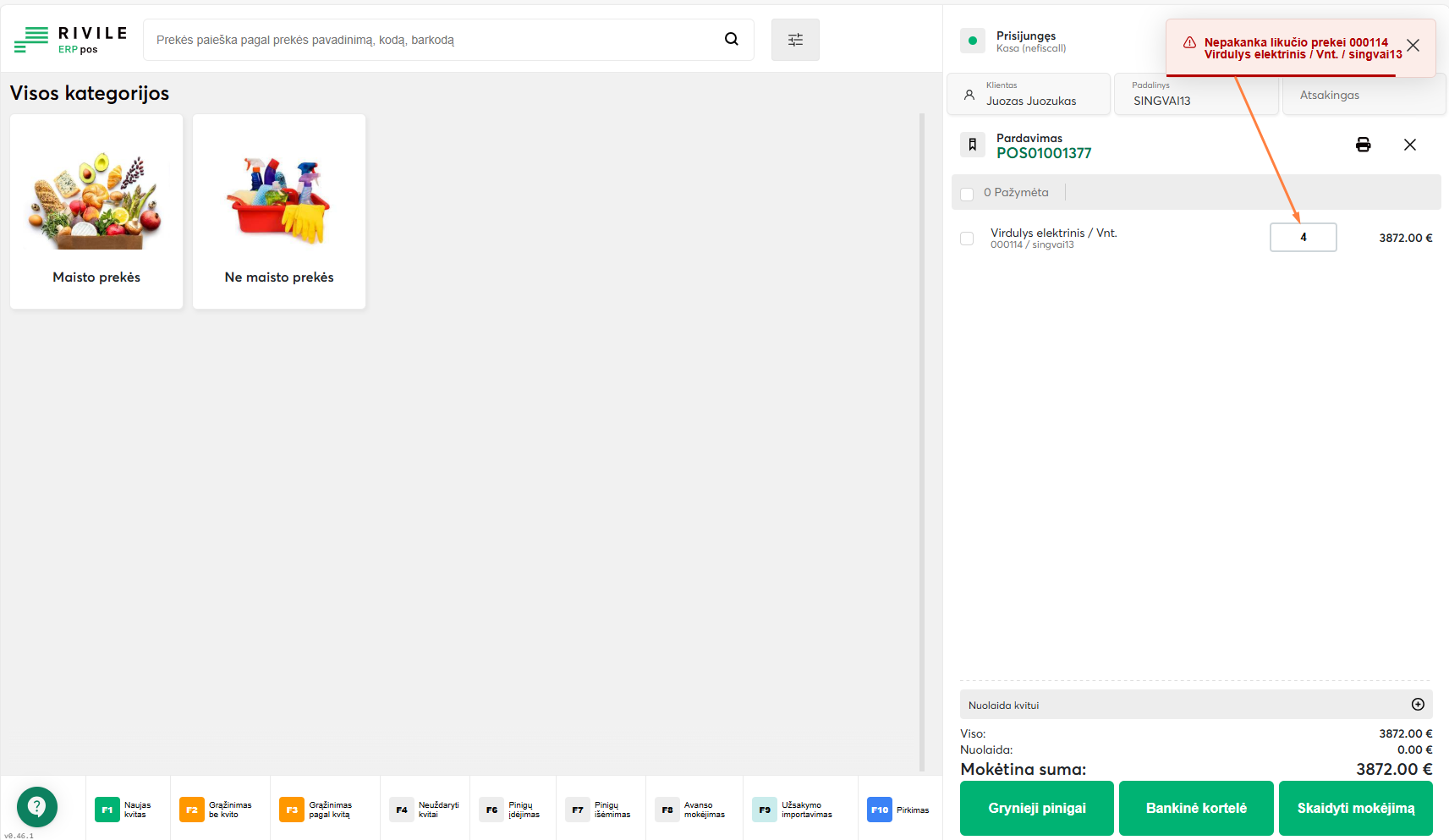Image resolution: width=1449 pixels, height=840 pixels.
Task: Click the RIVILE ERP pos logo
Action: 71,39
